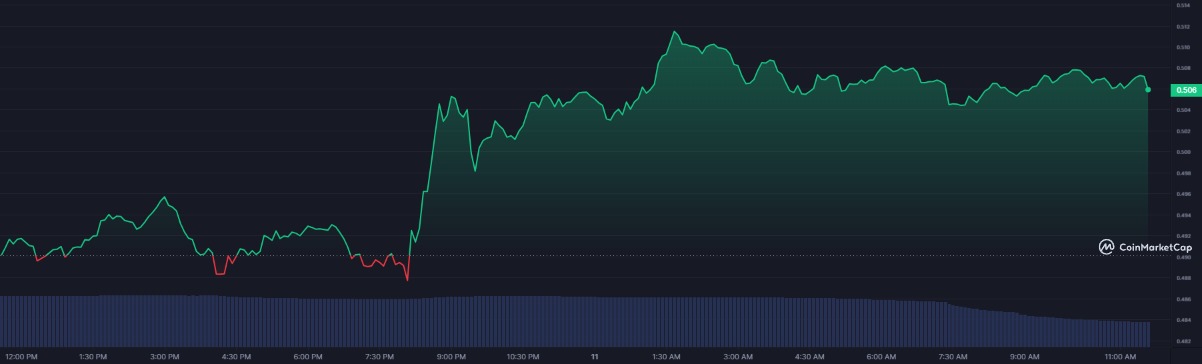Click the 0.498 price axis label
Screen dimensions: 1202x364
[x=1183, y=173]
